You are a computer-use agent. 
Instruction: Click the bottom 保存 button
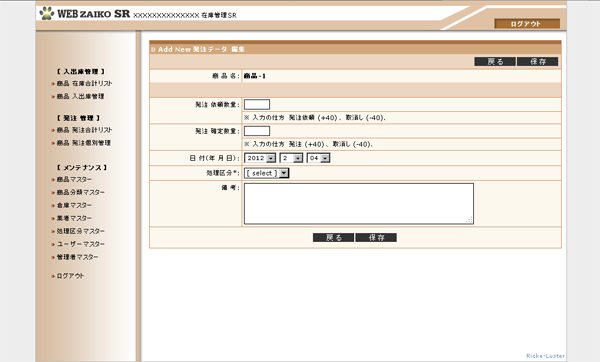pos(376,238)
